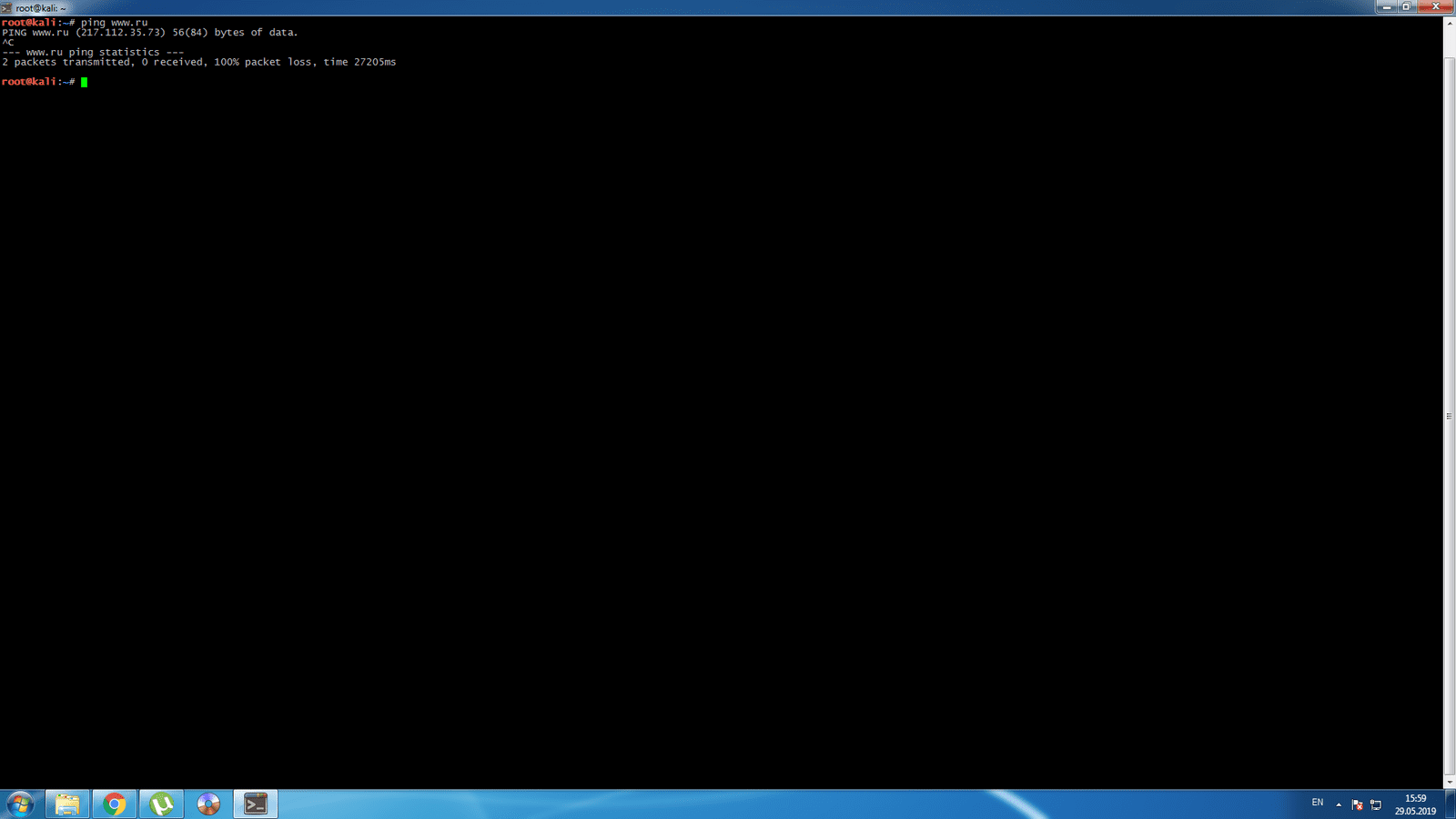The width and height of the screenshot is (1456, 819).
Task: Restore down the terminal window
Action: 1406,6
